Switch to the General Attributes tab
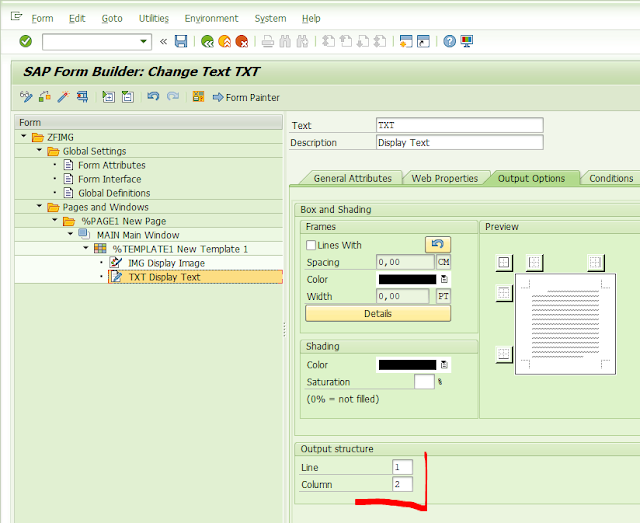 353,178
